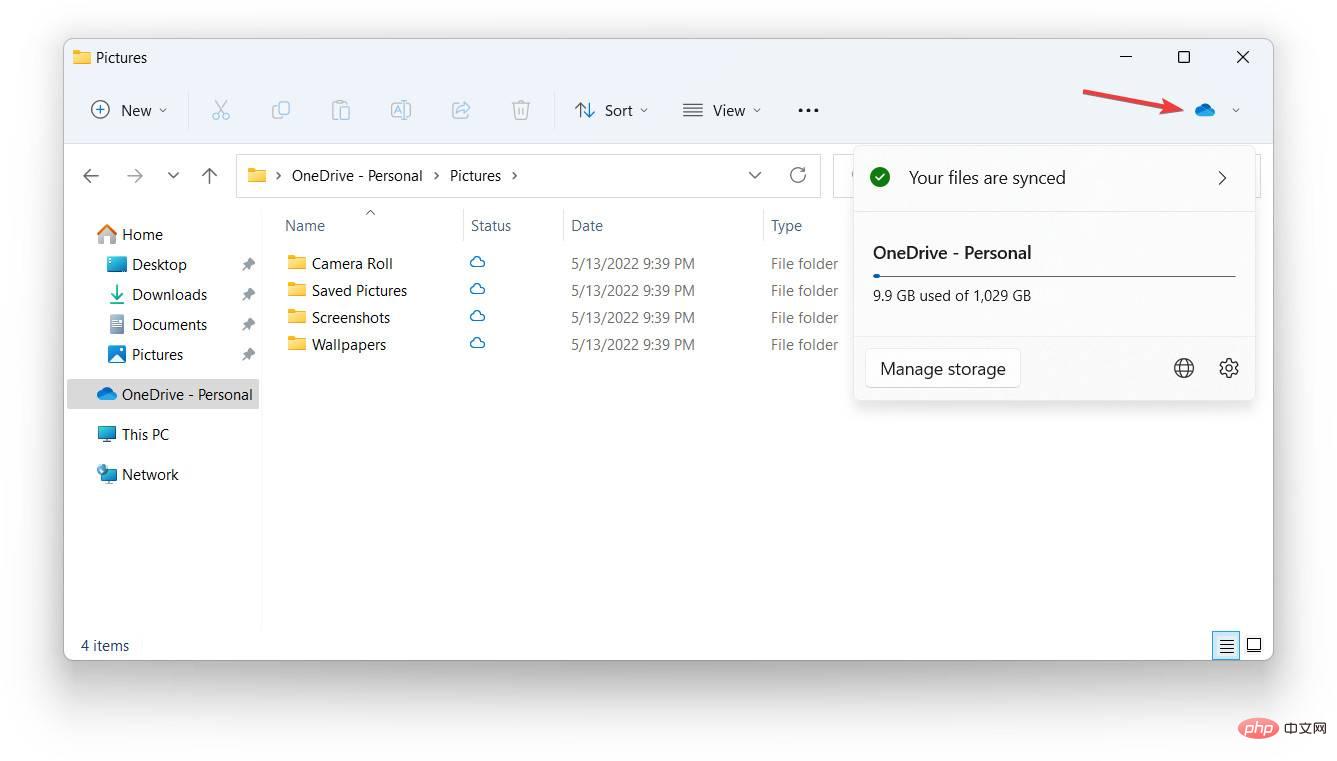Expand the chevron after OneDrive - Personal path
1337x761 pixels.
437,175
